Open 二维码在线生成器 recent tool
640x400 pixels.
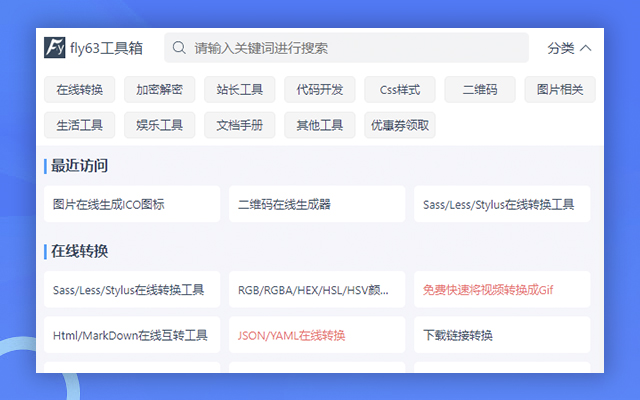(x=317, y=204)
